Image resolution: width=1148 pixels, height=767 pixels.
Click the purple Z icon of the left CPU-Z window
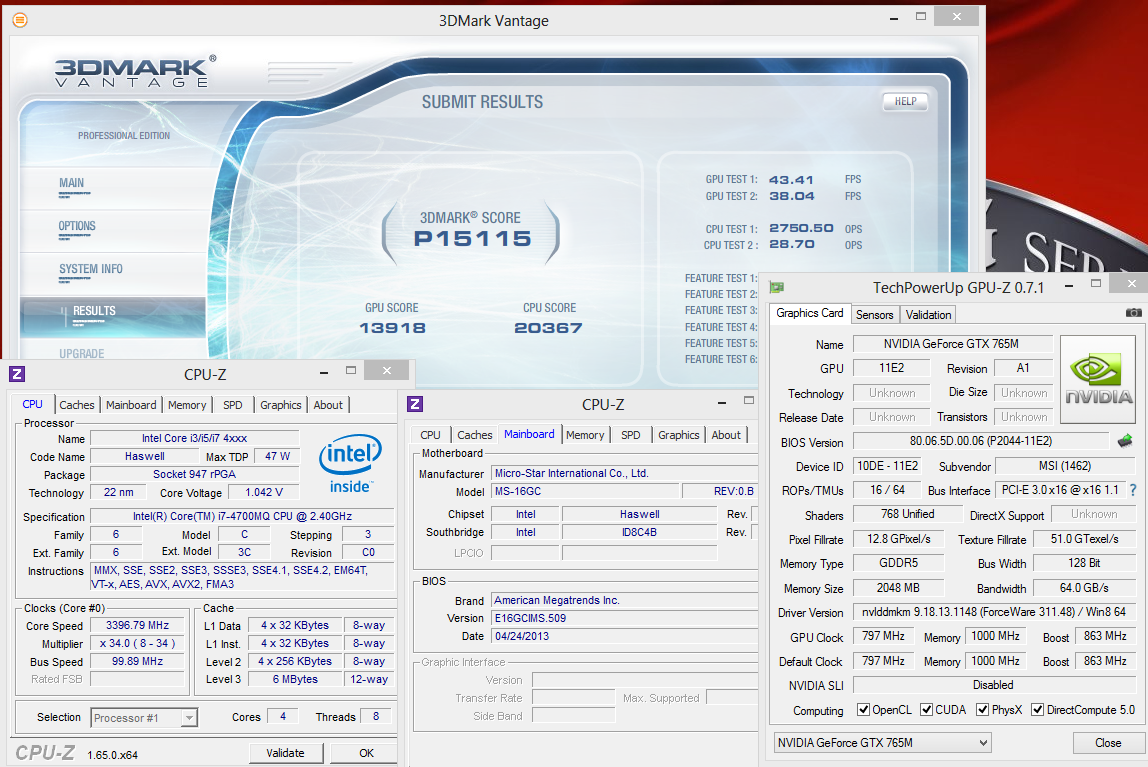pos(17,374)
